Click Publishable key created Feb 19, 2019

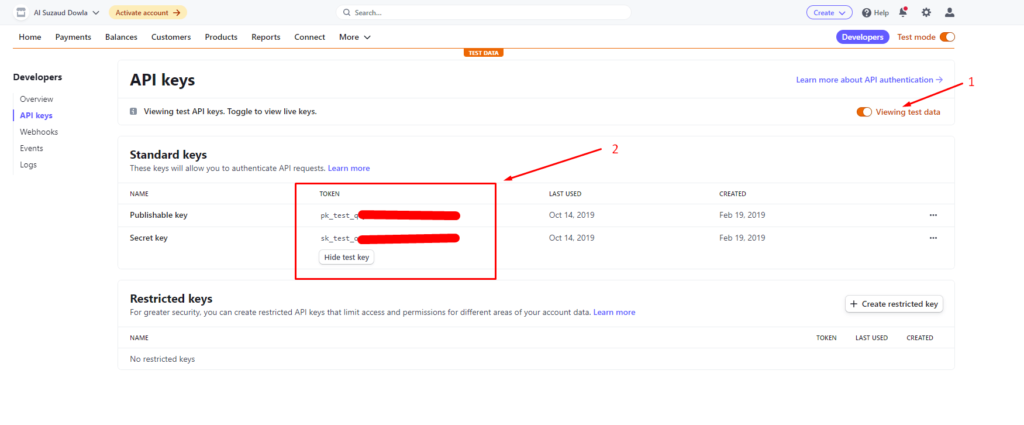[x=743, y=215]
